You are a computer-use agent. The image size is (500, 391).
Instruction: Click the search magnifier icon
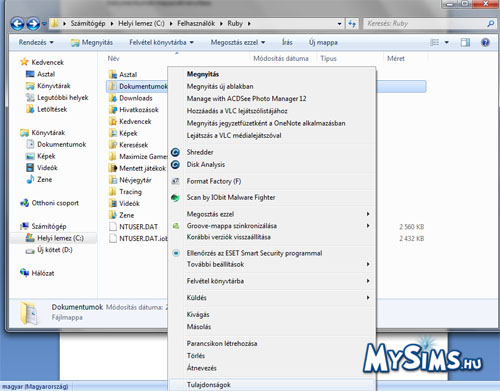[491, 24]
